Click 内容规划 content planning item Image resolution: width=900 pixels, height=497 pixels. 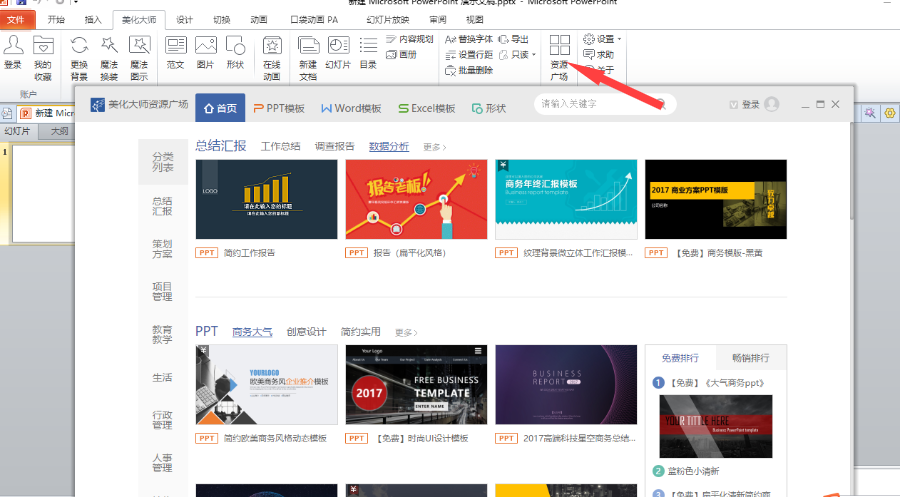409,39
